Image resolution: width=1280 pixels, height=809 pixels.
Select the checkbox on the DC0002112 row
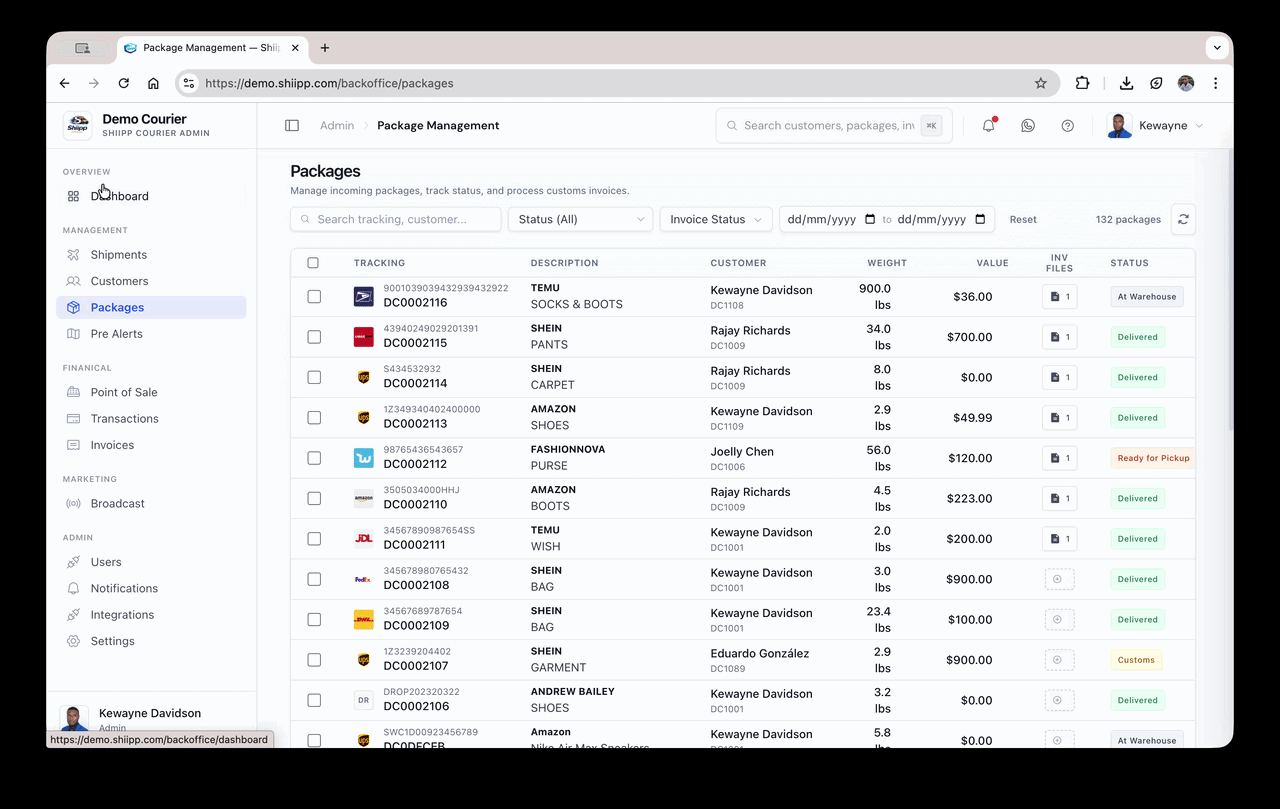(314, 458)
